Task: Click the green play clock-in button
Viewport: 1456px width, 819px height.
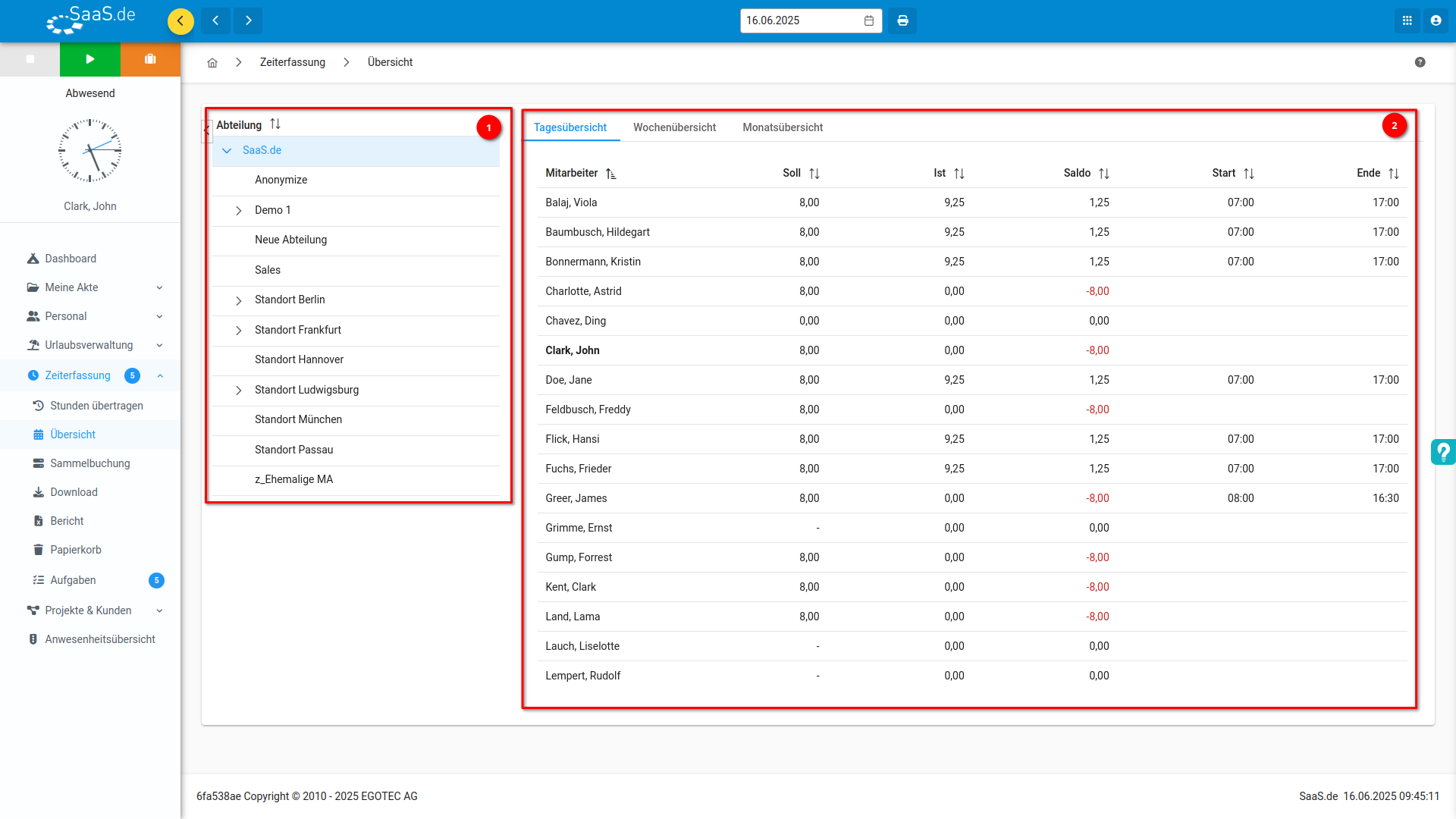Action: click(x=90, y=59)
